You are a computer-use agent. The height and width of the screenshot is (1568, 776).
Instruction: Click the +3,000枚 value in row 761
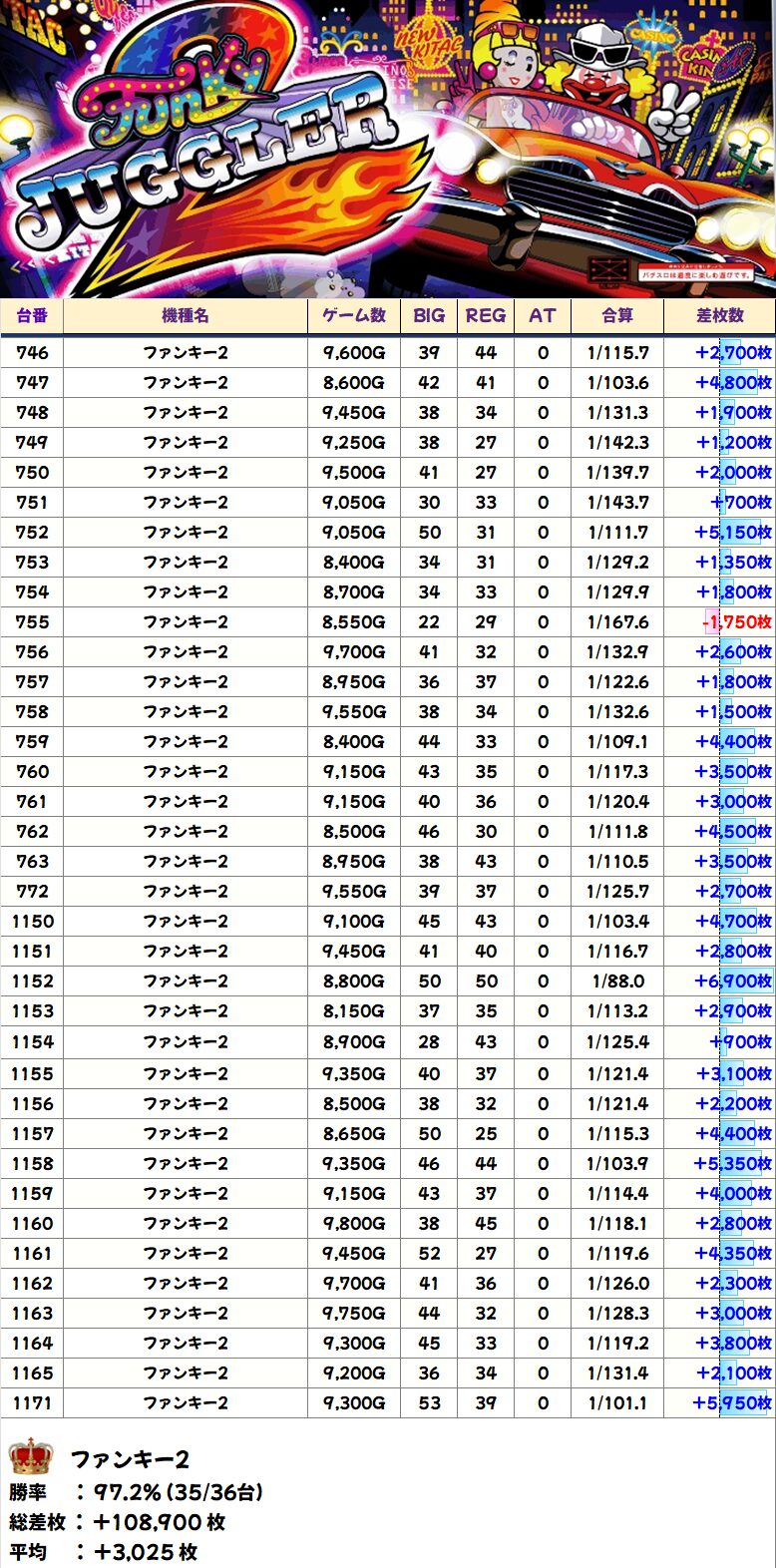(733, 801)
